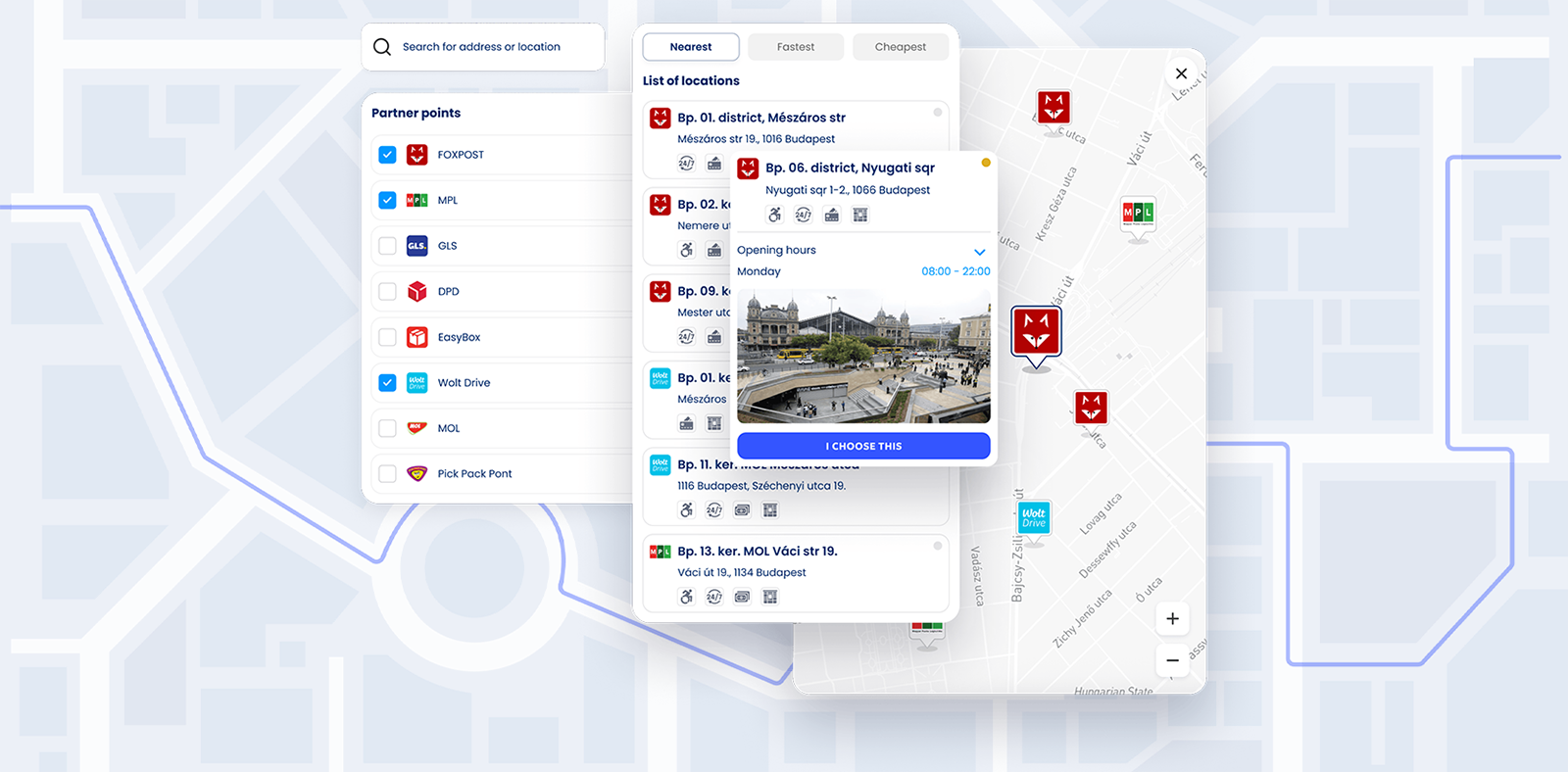Select the Wolt Drive pin on the map
Screen dimensions: 1568x772
tap(1034, 518)
